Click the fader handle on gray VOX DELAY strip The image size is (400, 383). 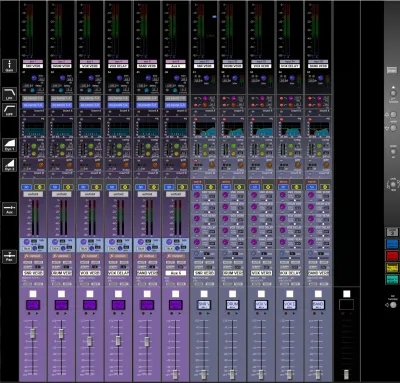click(x=289, y=374)
